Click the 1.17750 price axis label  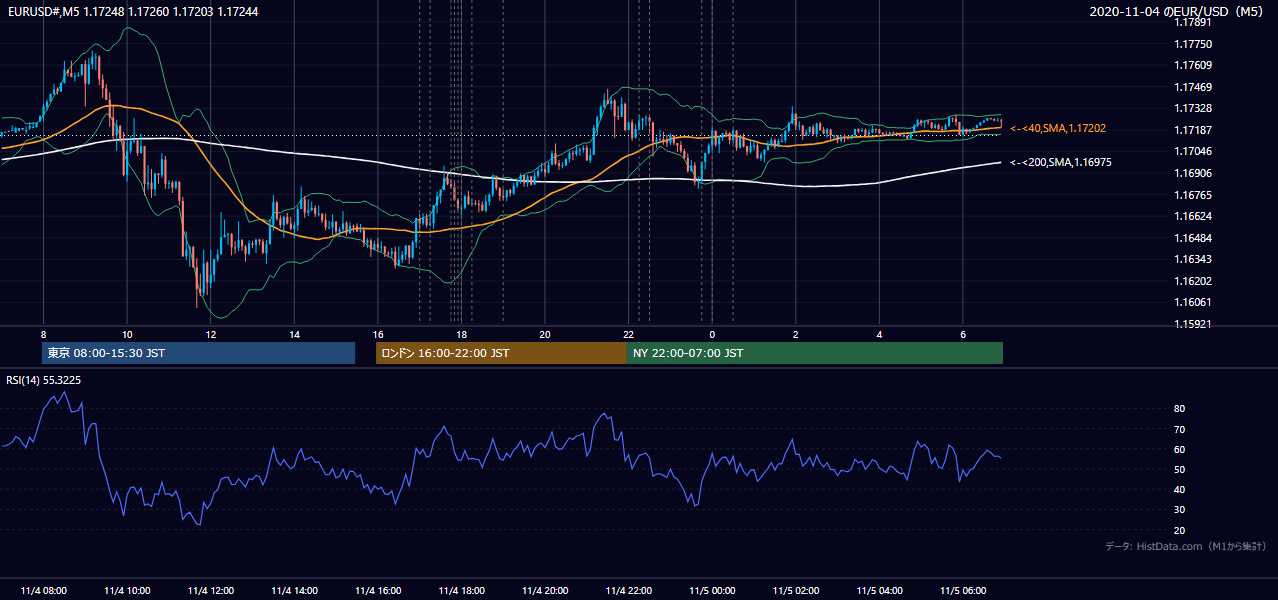[1194, 45]
